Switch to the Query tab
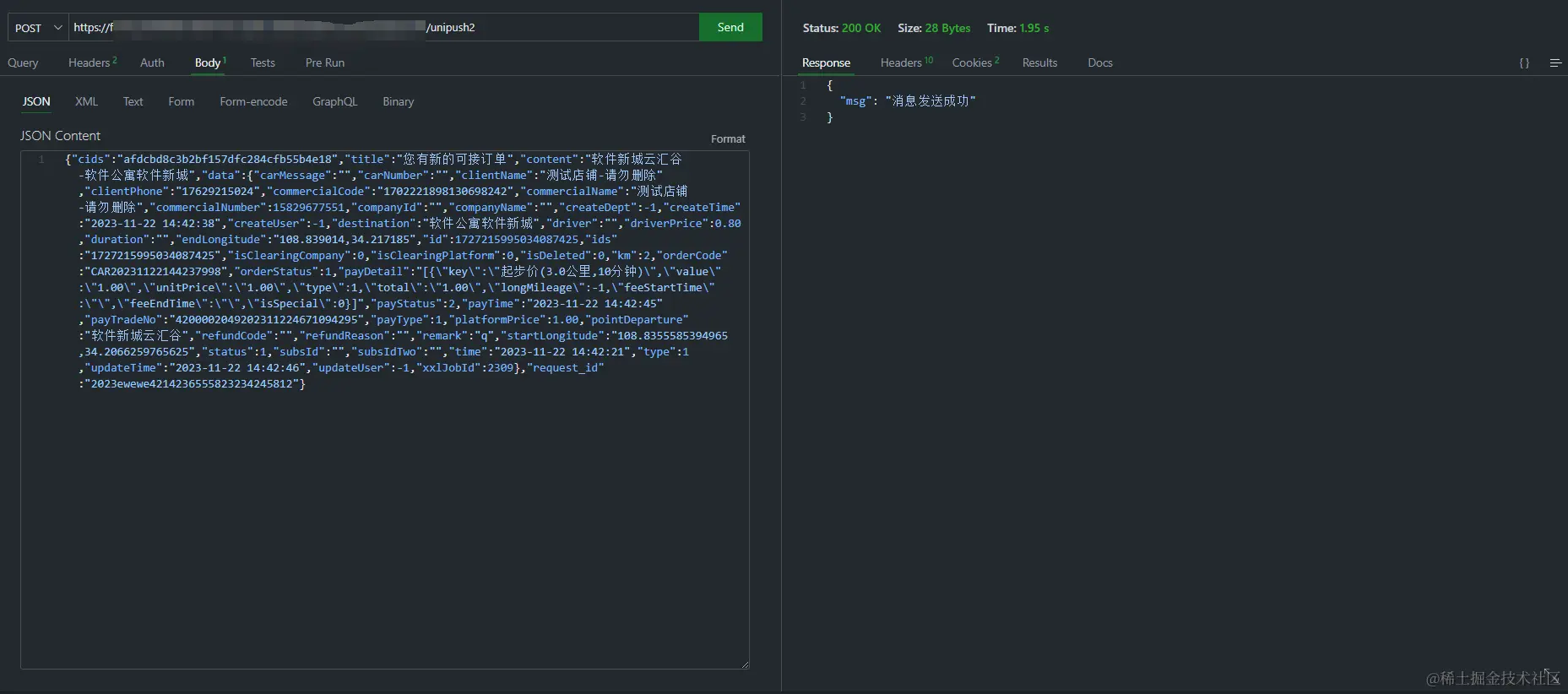This screenshot has width=1568, height=694. [x=23, y=62]
